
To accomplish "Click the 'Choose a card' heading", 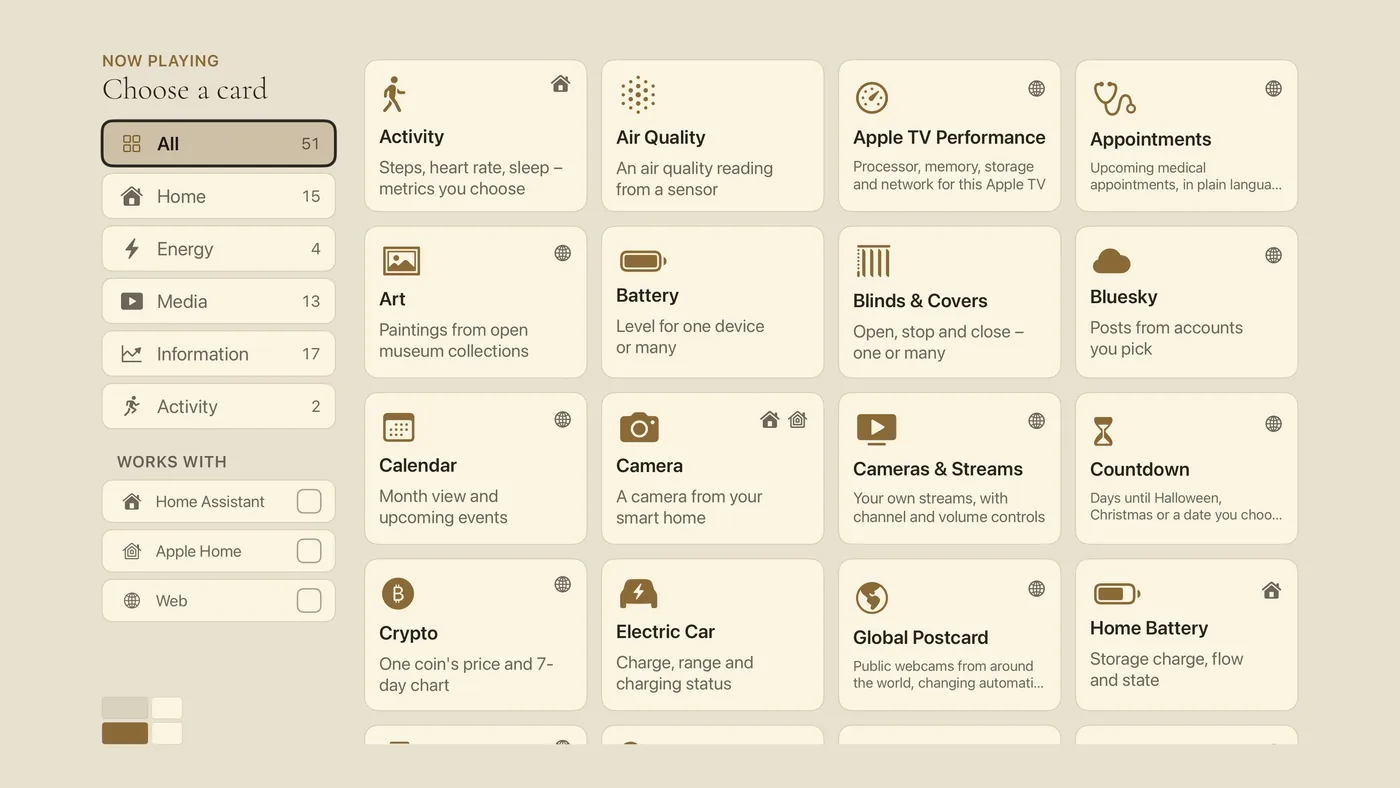I will point(185,90).
